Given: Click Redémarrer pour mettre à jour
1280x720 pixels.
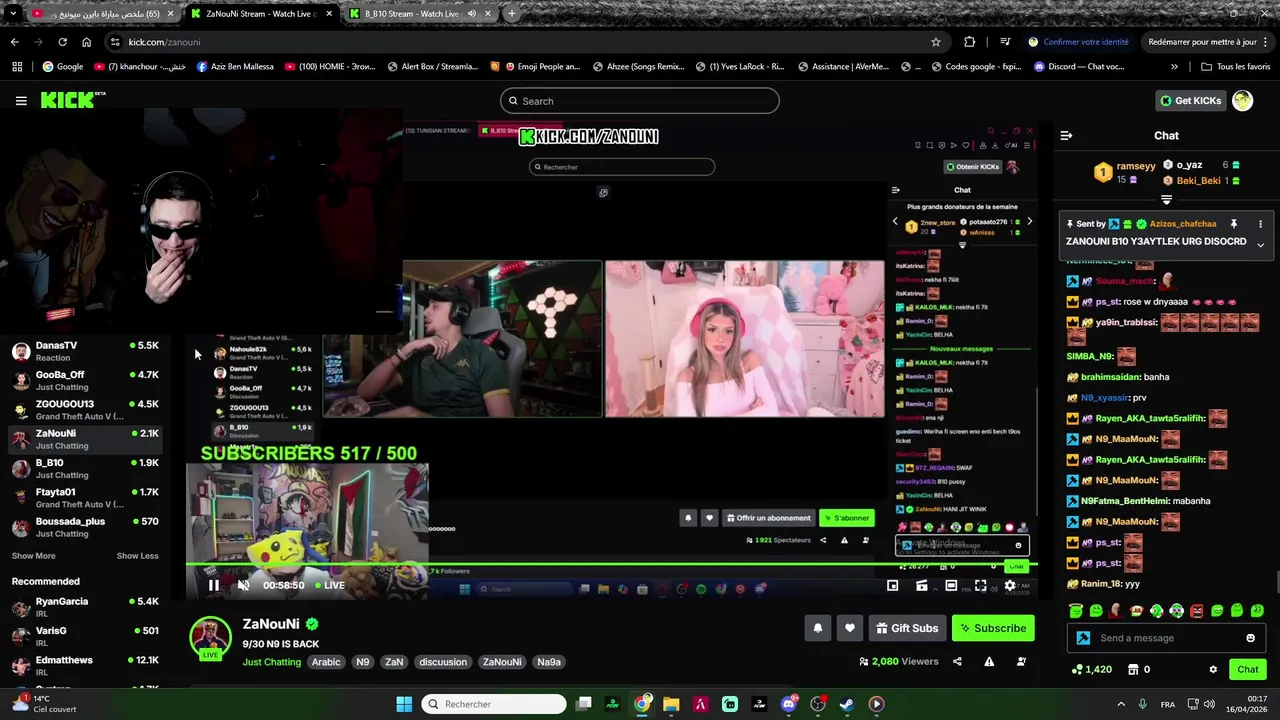Looking at the screenshot, I should [x=1206, y=42].
